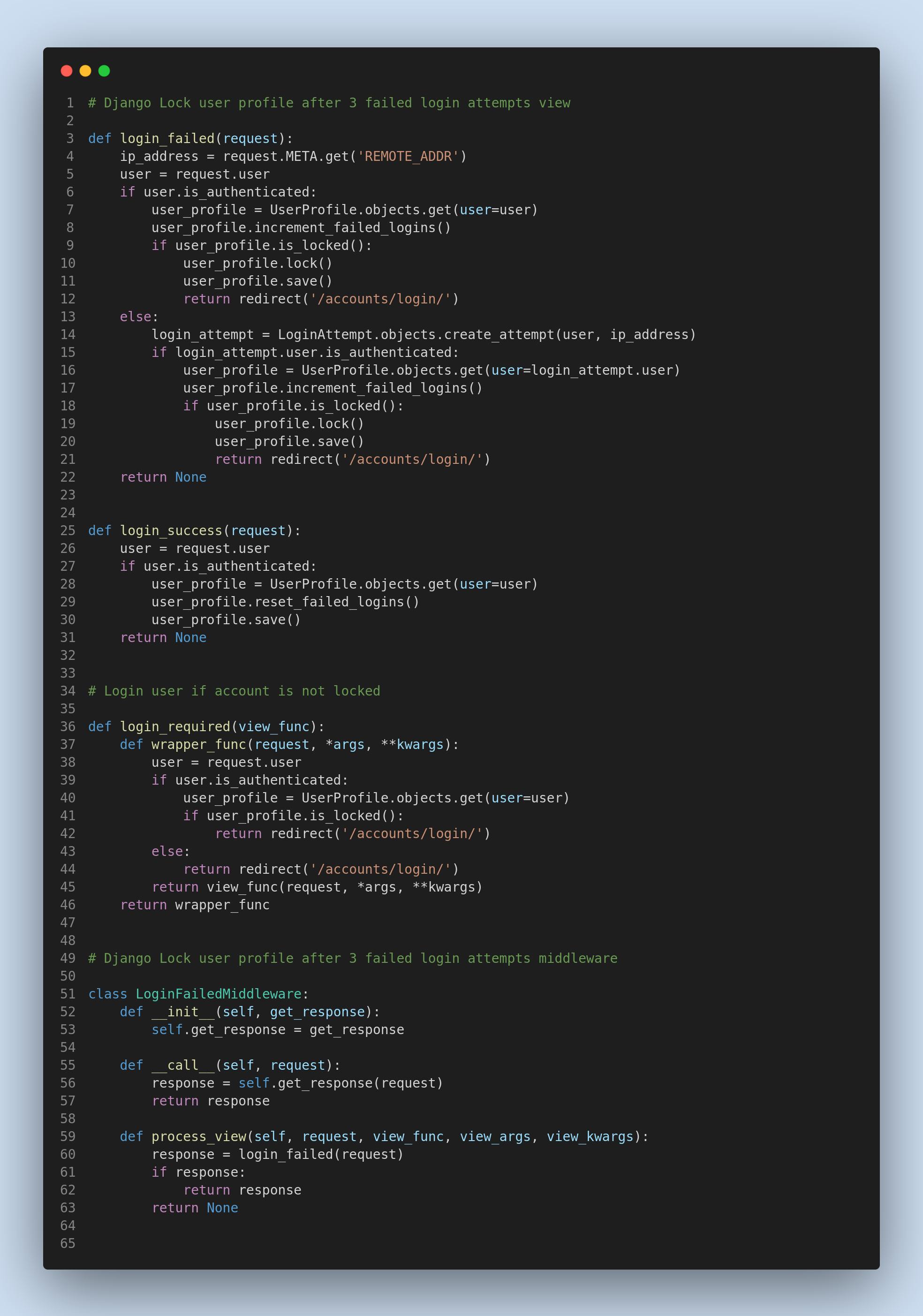Click the green maximize window dot
Screen dimensions: 923x1316
pos(104,70)
